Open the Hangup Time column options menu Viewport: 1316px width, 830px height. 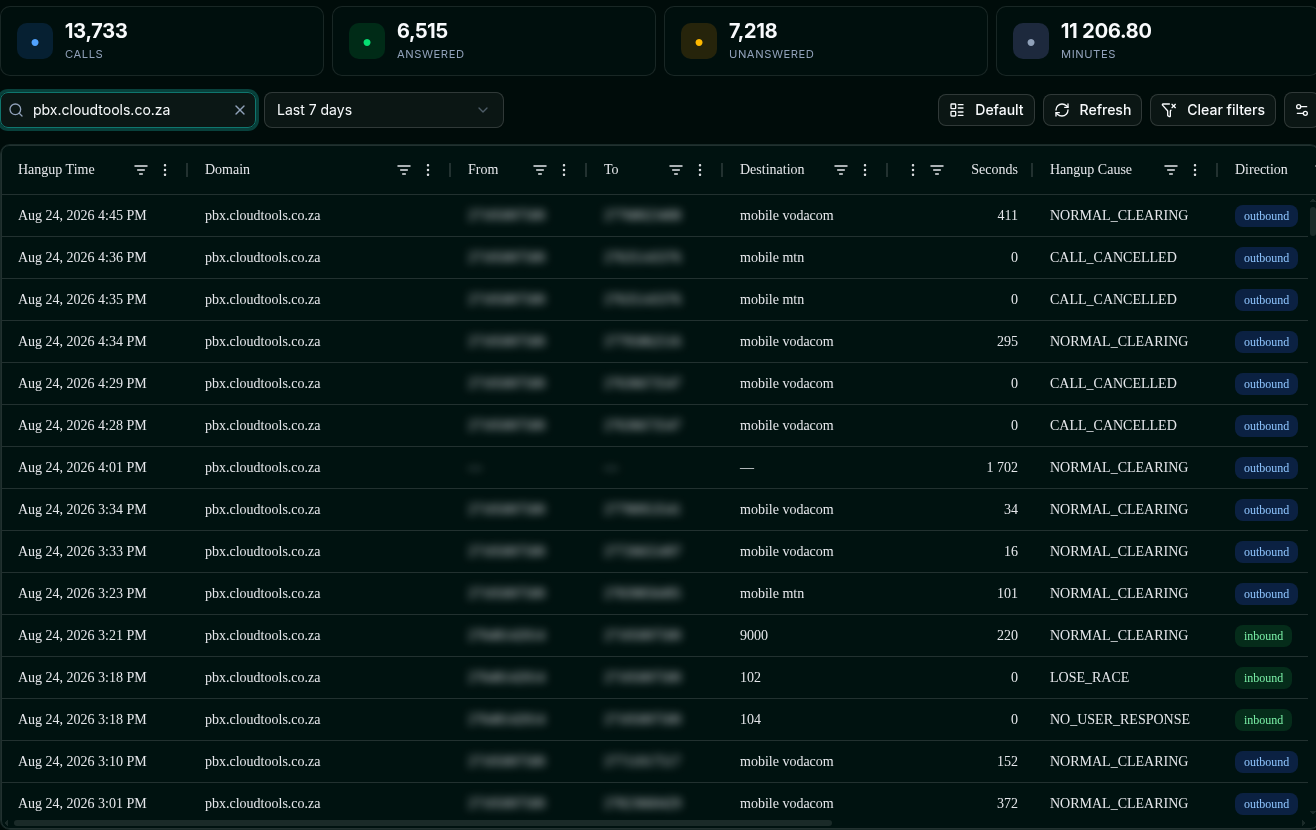(165, 170)
